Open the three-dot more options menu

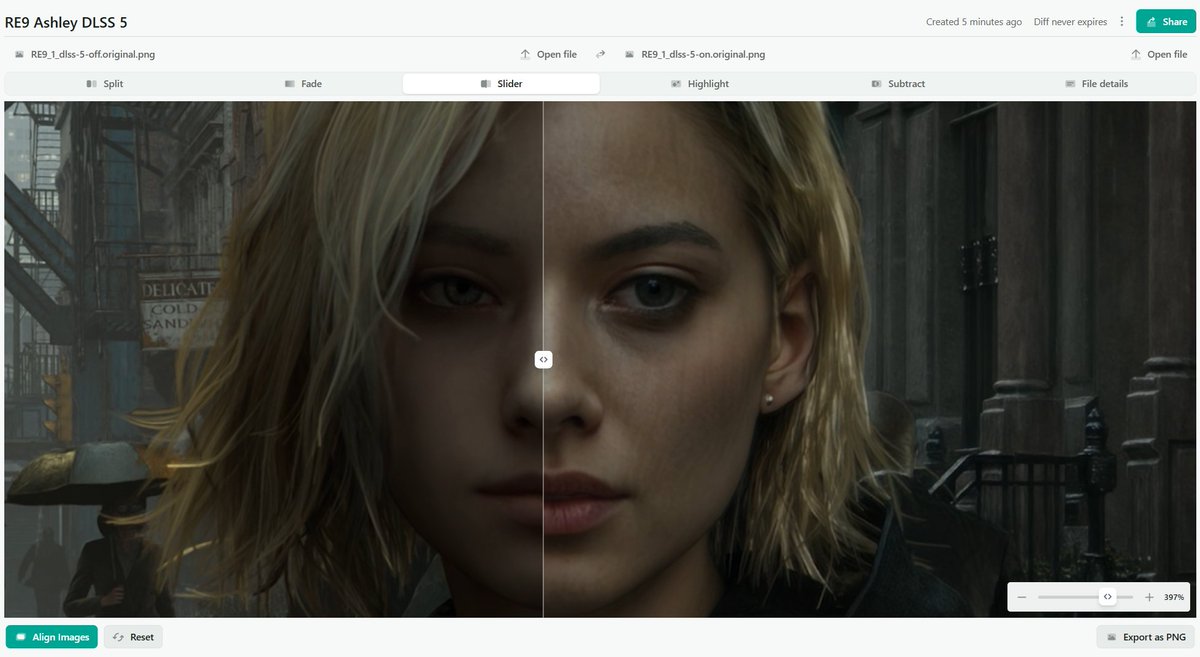(x=1122, y=21)
